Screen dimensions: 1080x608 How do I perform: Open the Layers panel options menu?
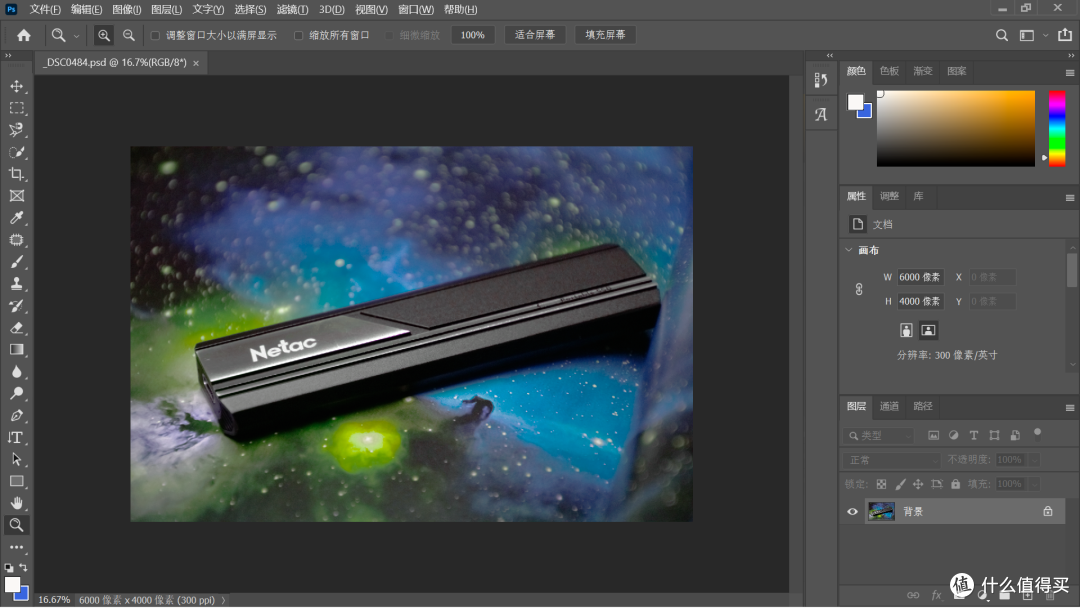1070,408
